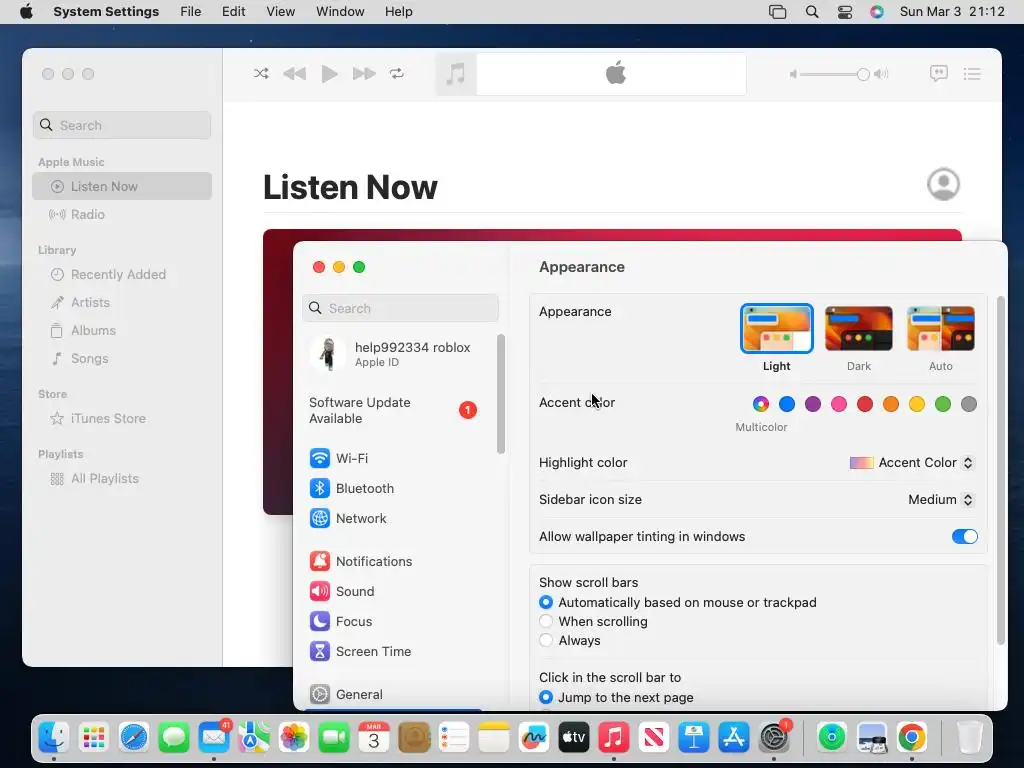Choose the red accent color
The image size is (1024, 768).
[x=865, y=404]
